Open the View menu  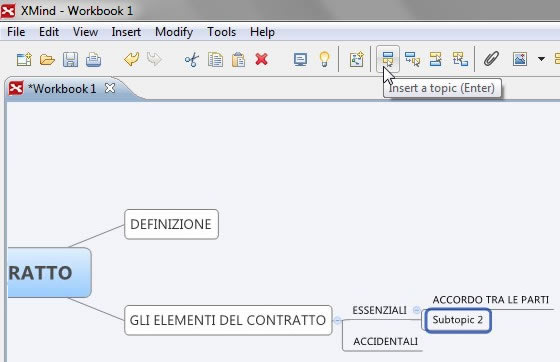point(85,32)
